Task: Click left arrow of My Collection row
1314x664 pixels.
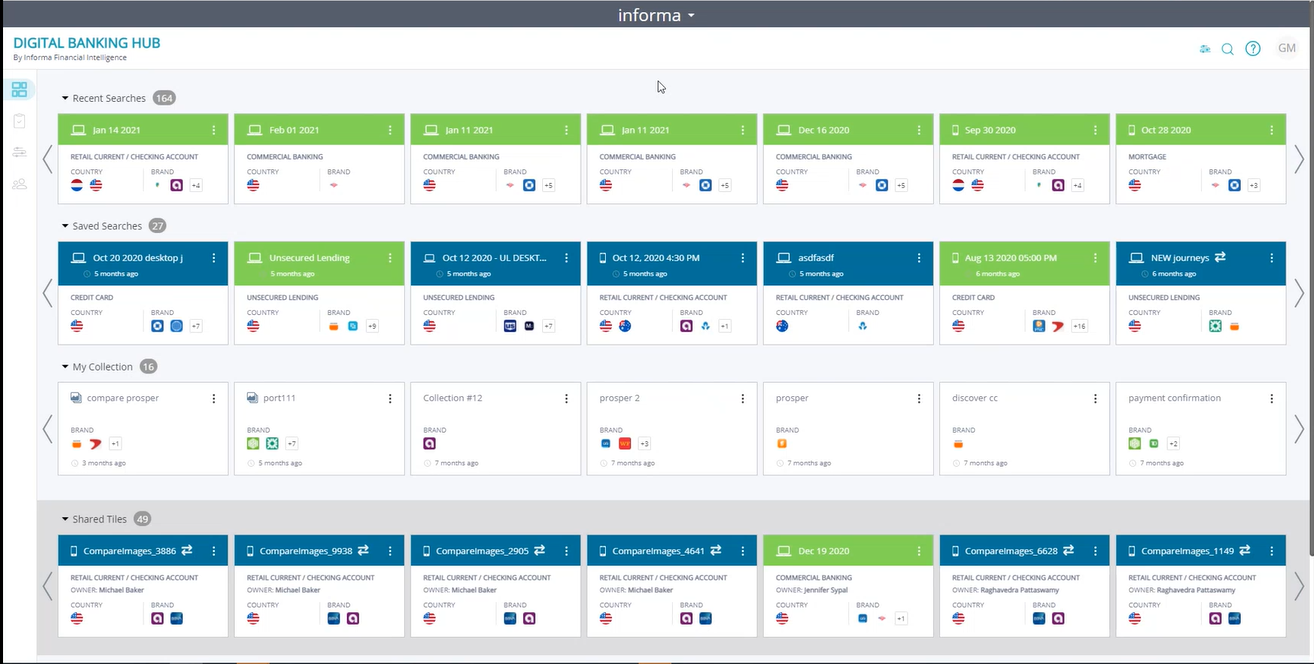Action: tap(47, 429)
